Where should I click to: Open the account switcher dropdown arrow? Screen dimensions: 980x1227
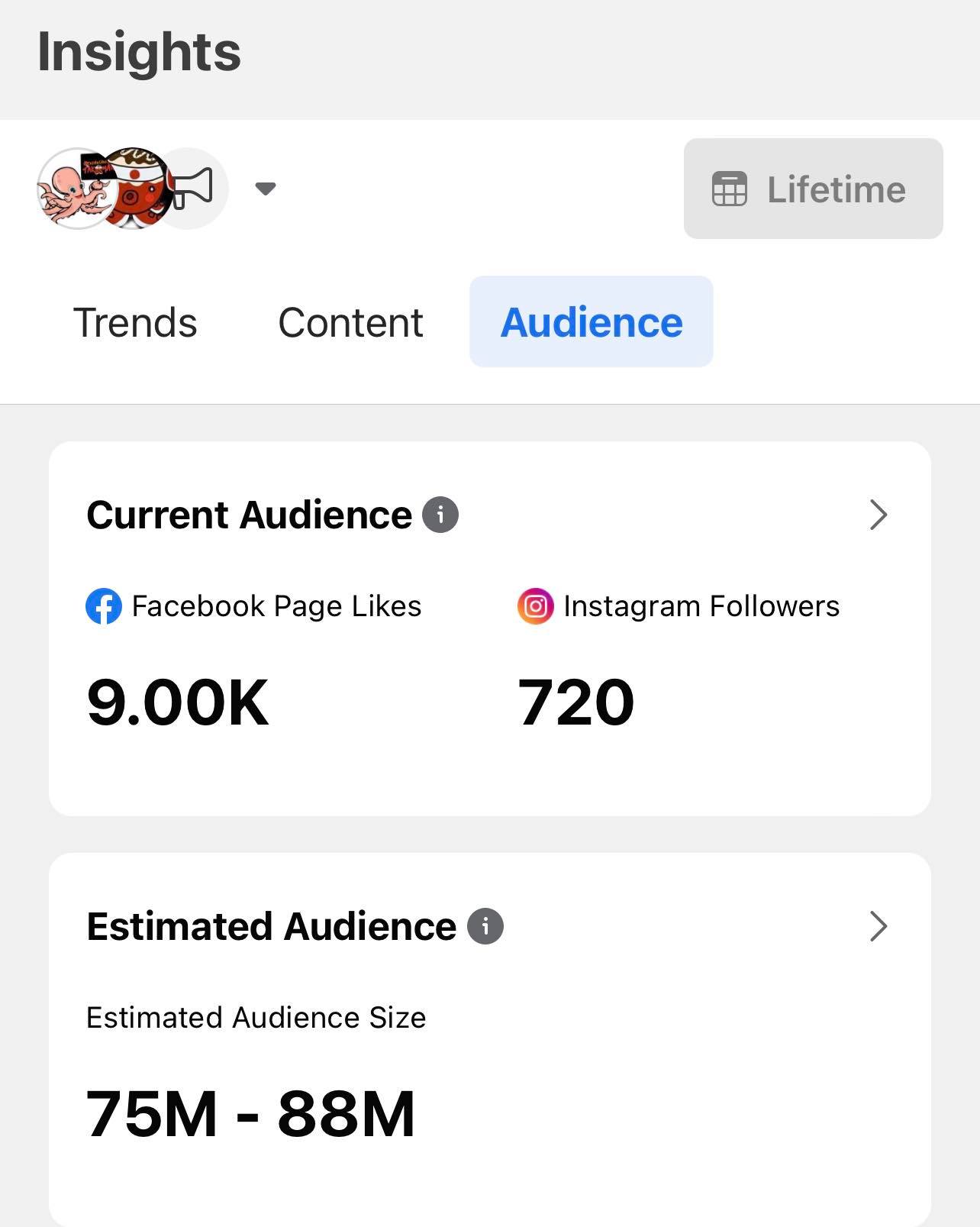[x=266, y=189]
